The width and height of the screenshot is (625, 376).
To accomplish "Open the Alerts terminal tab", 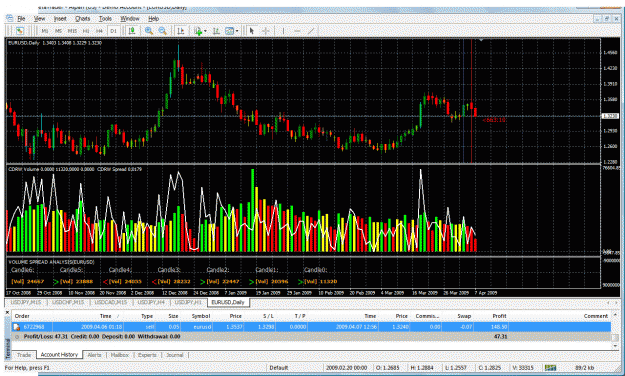I will pyautogui.click(x=94, y=354).
